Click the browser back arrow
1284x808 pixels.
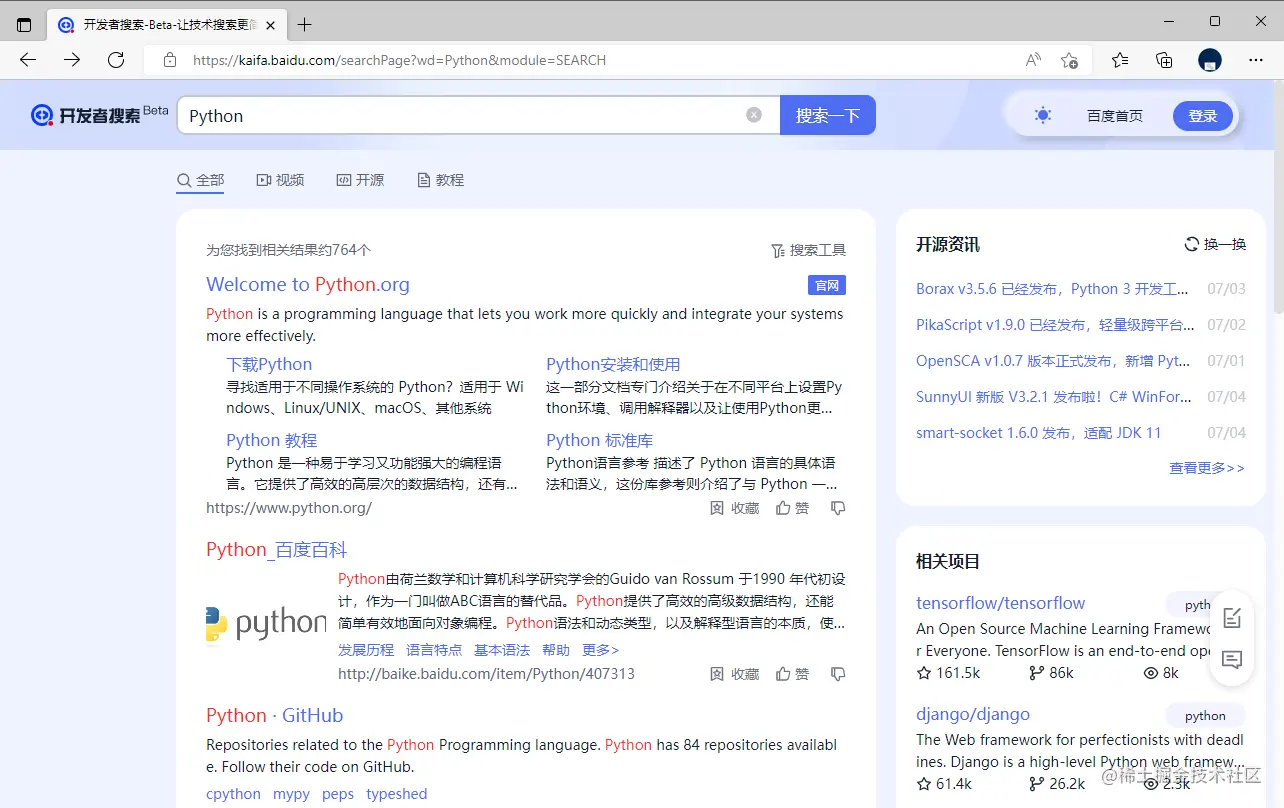[x=27, y=60]
